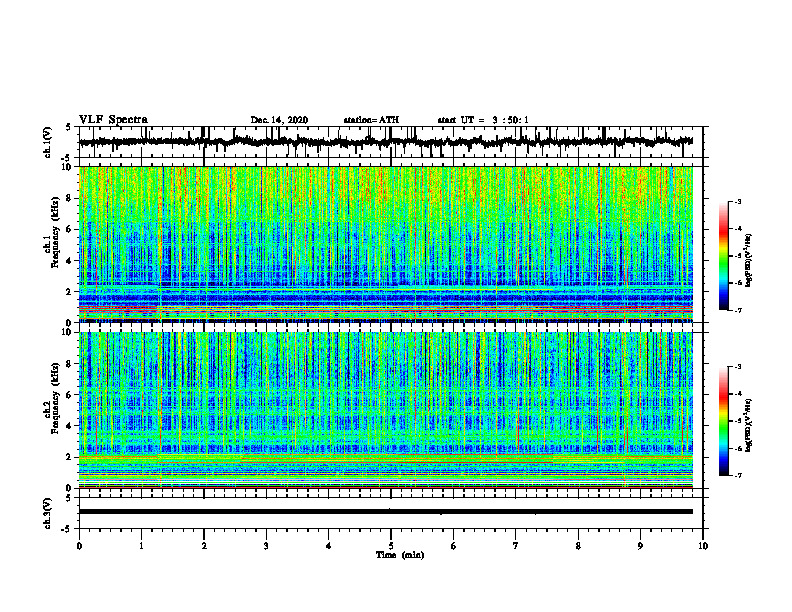Click the "ch.1(V)" waveform axis label
792x612 pixels.
[x=48, y=142]
